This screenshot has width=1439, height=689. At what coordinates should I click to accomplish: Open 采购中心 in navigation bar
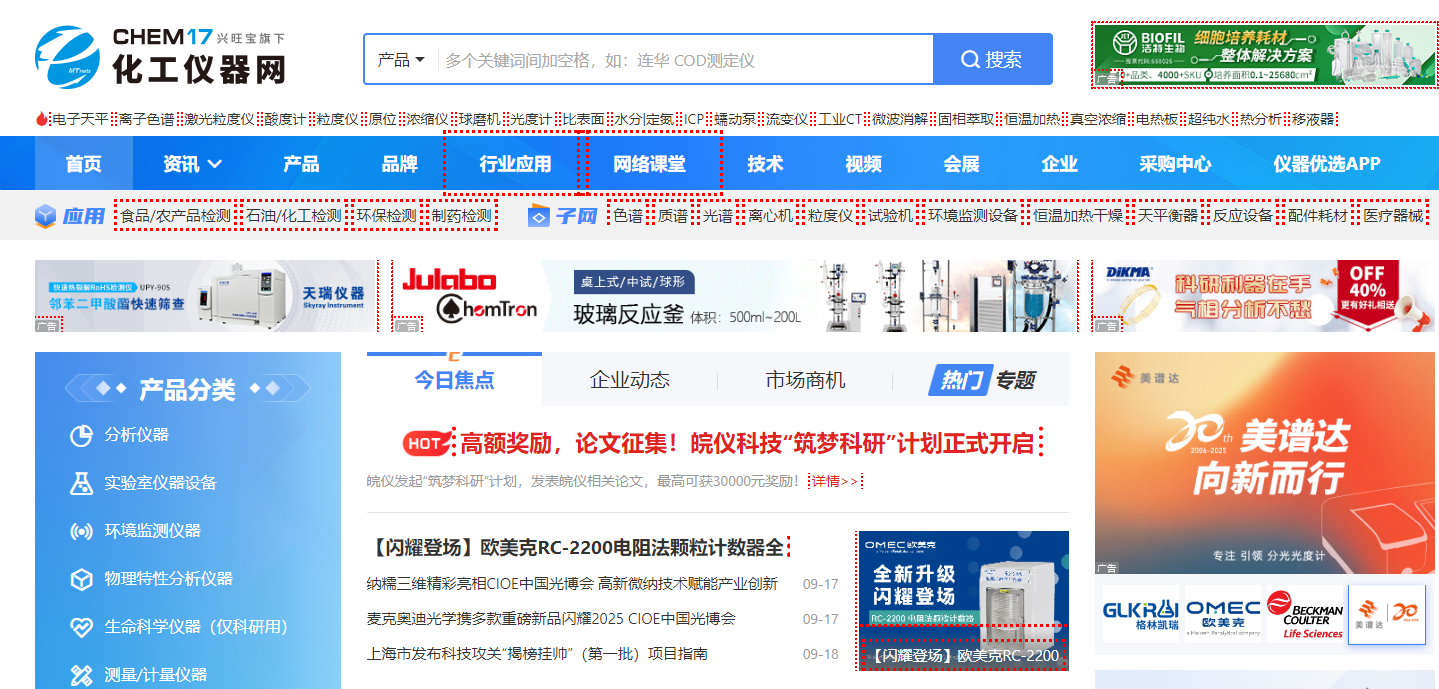point(1175,164)
